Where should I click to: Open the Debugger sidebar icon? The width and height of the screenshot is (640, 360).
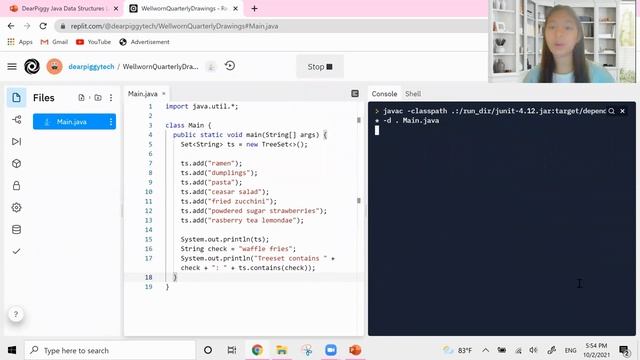(x=16, y=142)
